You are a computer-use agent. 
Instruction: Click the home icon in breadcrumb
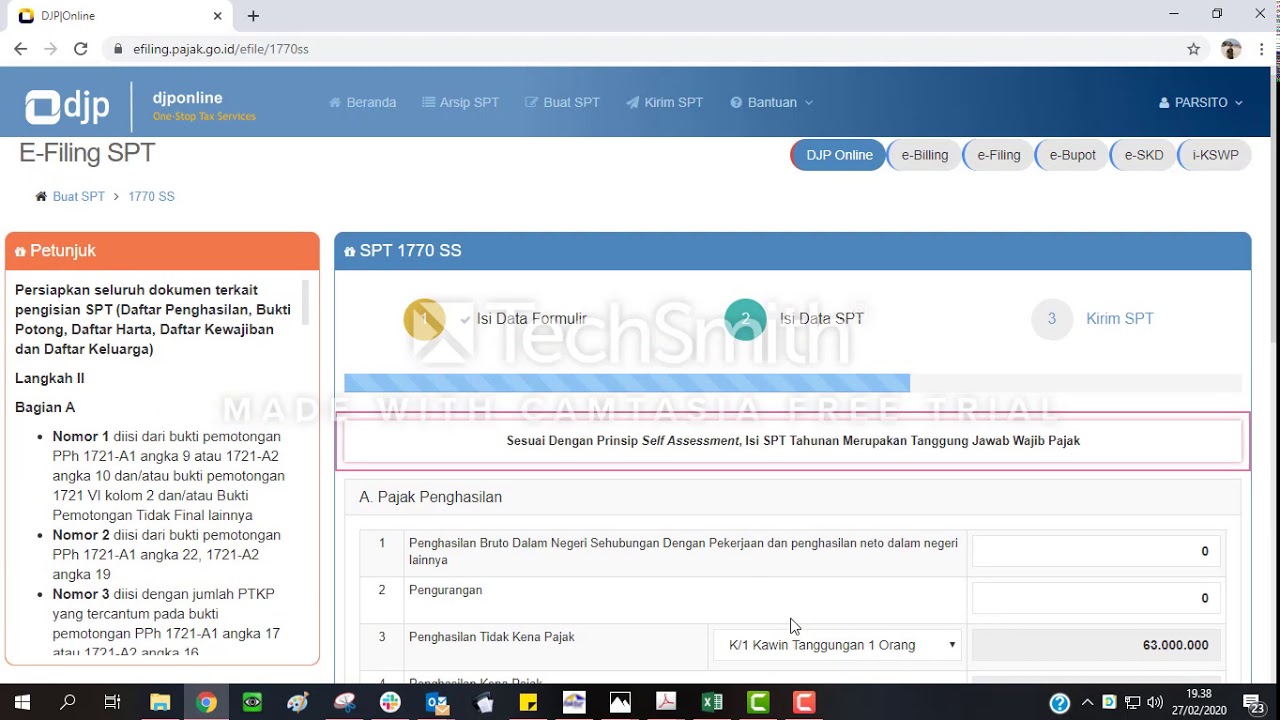[41, 197]
